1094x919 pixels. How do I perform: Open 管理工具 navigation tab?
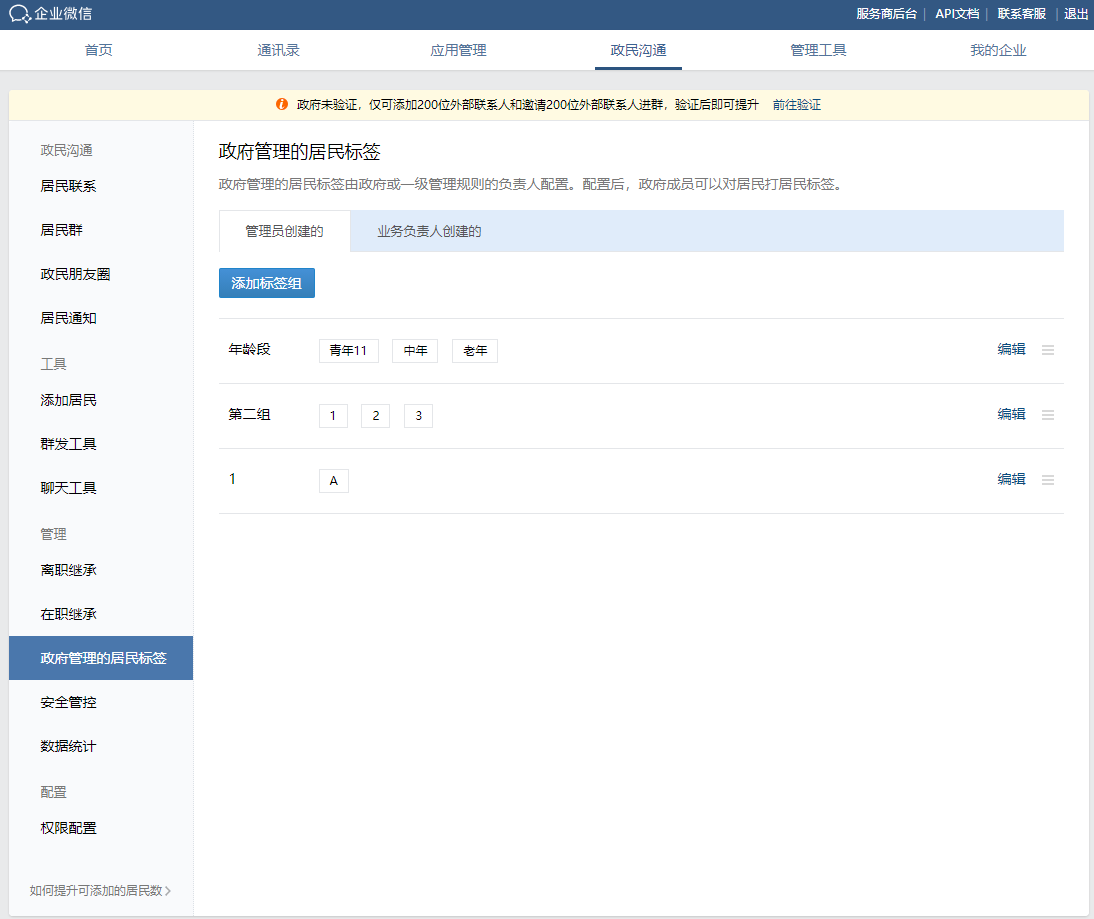coord(818,50)
